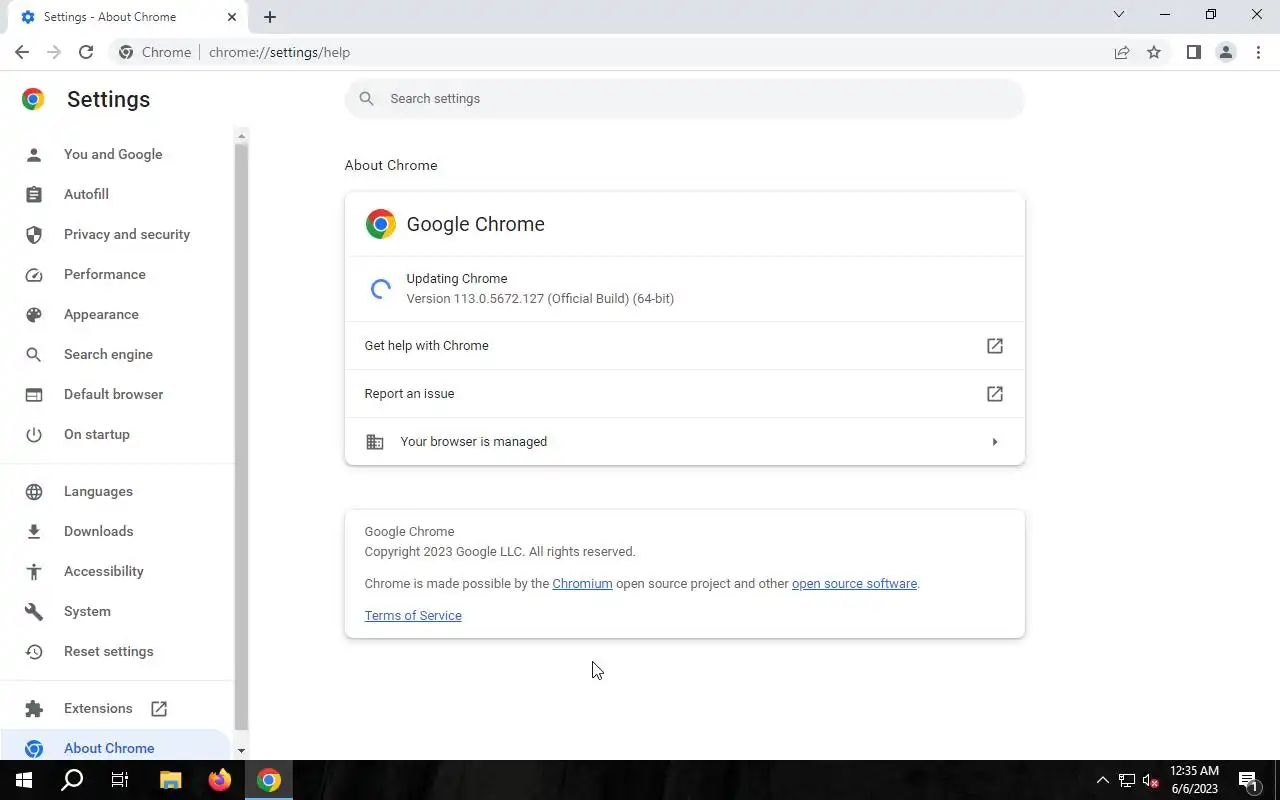Select About Chrome in the sidebar
The height and width of the screenshot is (800, 1280).
click(109, 748)
